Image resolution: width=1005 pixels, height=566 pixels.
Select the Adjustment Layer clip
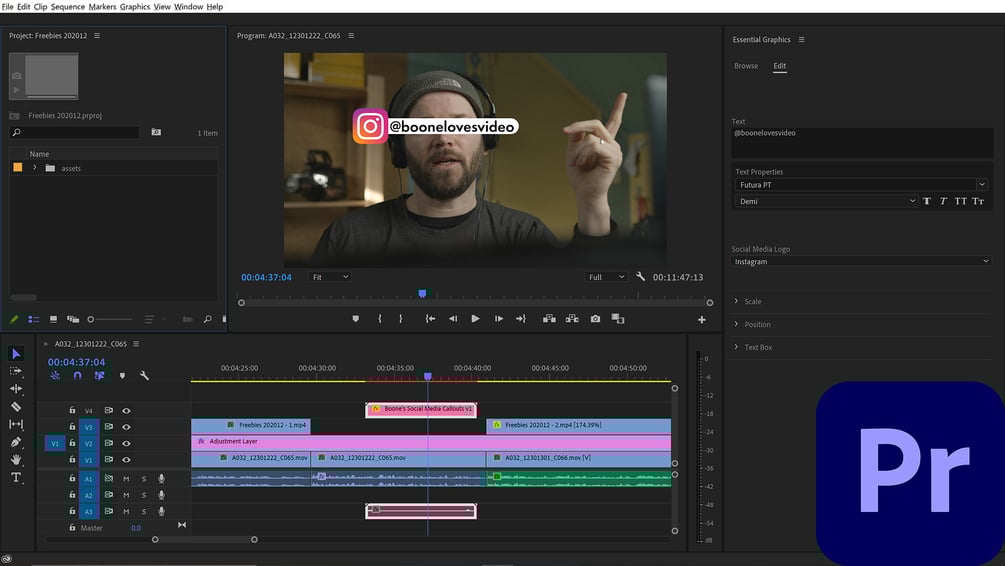pyautogui.click(x=431, y=442)
